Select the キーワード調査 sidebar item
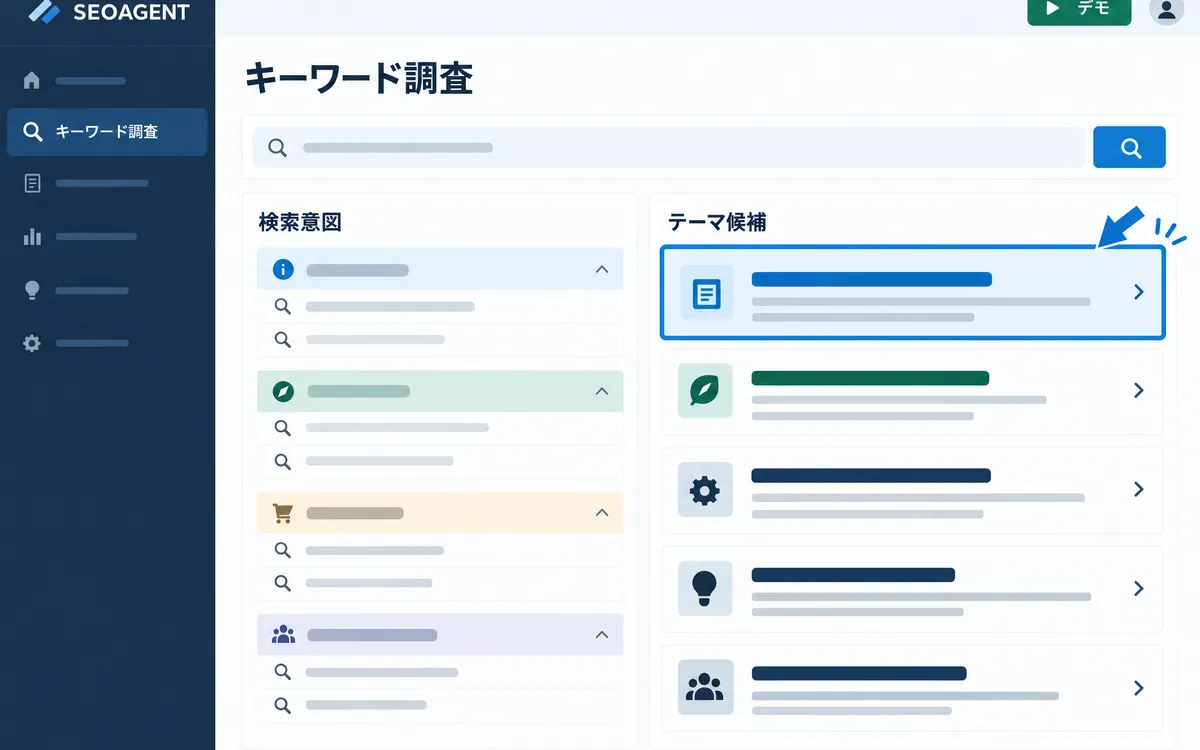Image resolution: width=1200 pixels, height=750 pixels. [107, 132]
